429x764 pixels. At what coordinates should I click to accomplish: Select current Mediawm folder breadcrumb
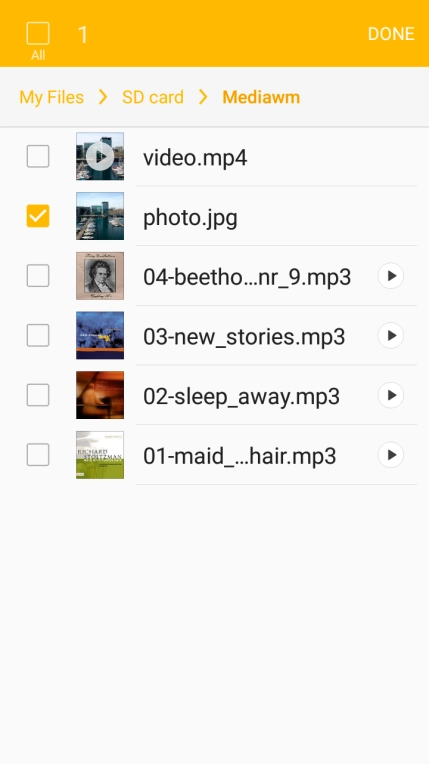click(261, 97)
